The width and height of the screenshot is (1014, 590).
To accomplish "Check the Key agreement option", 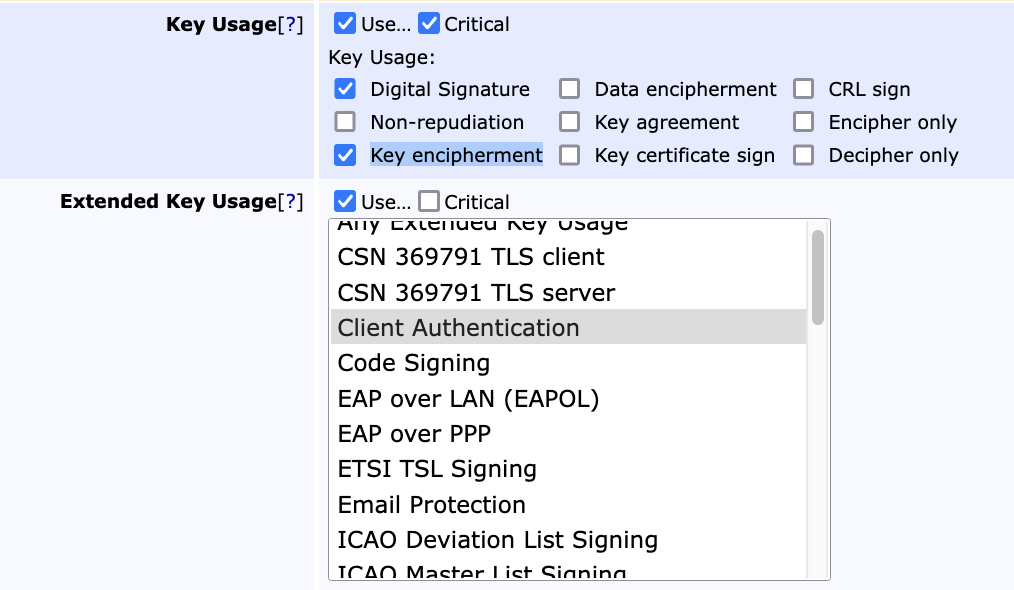I will click(x=569, y=122).
